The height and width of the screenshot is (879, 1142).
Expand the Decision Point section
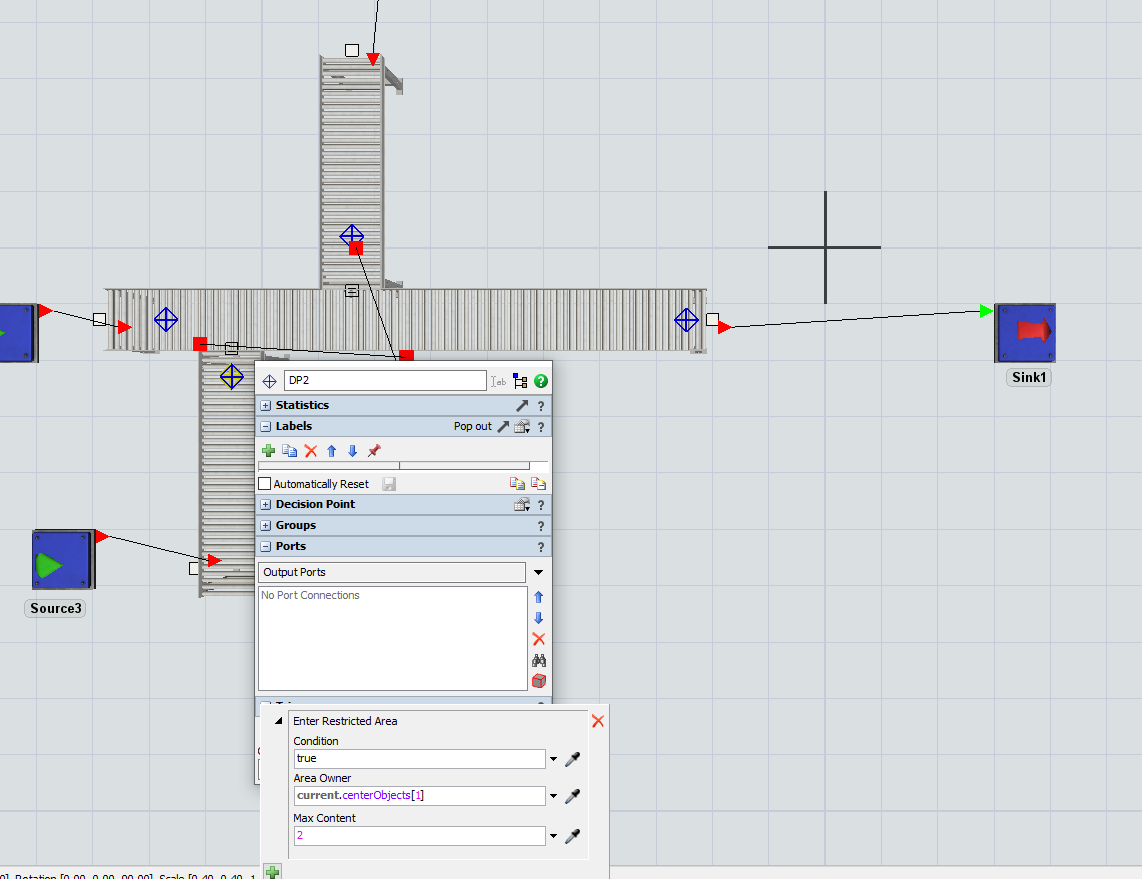point(265,504)
